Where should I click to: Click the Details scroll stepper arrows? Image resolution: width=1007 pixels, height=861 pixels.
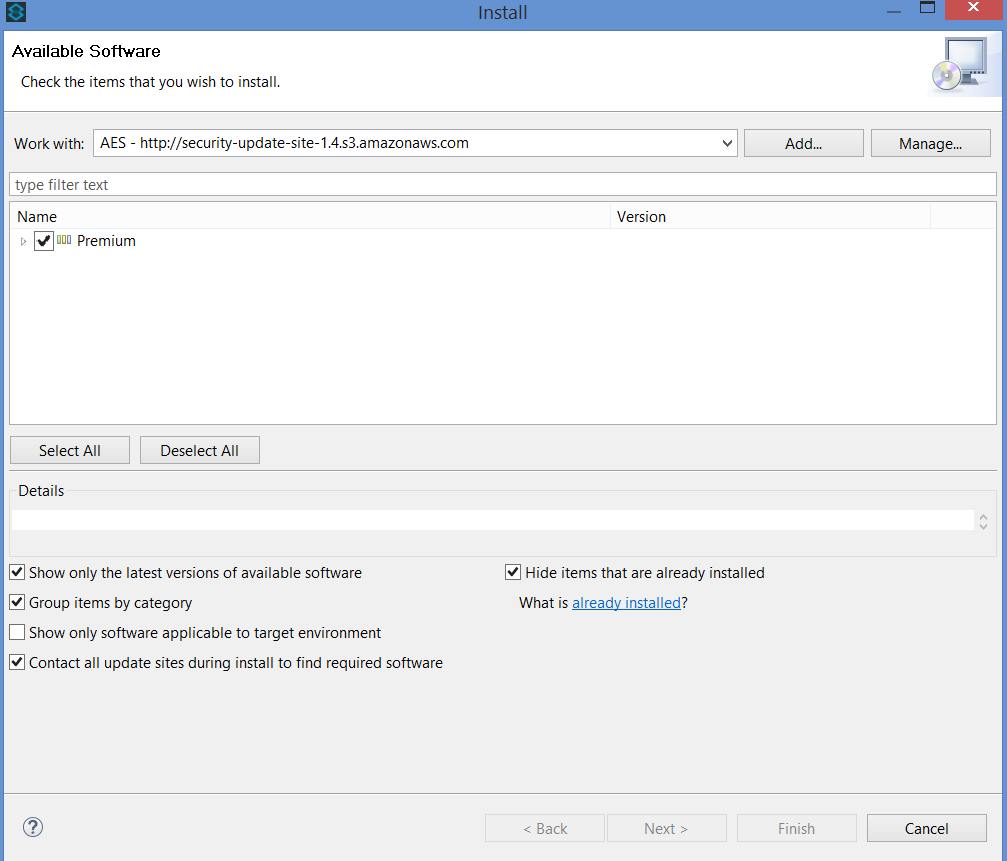point(983,521)
